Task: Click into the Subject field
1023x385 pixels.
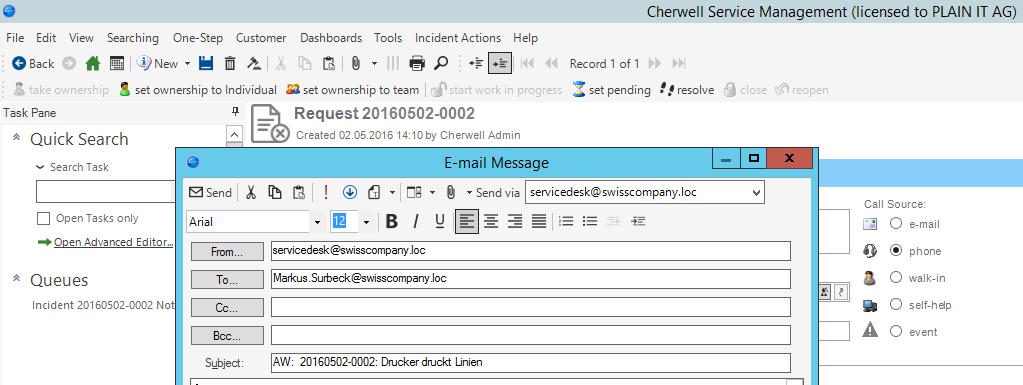Action: pyautogui.click(x=530, y=363)
